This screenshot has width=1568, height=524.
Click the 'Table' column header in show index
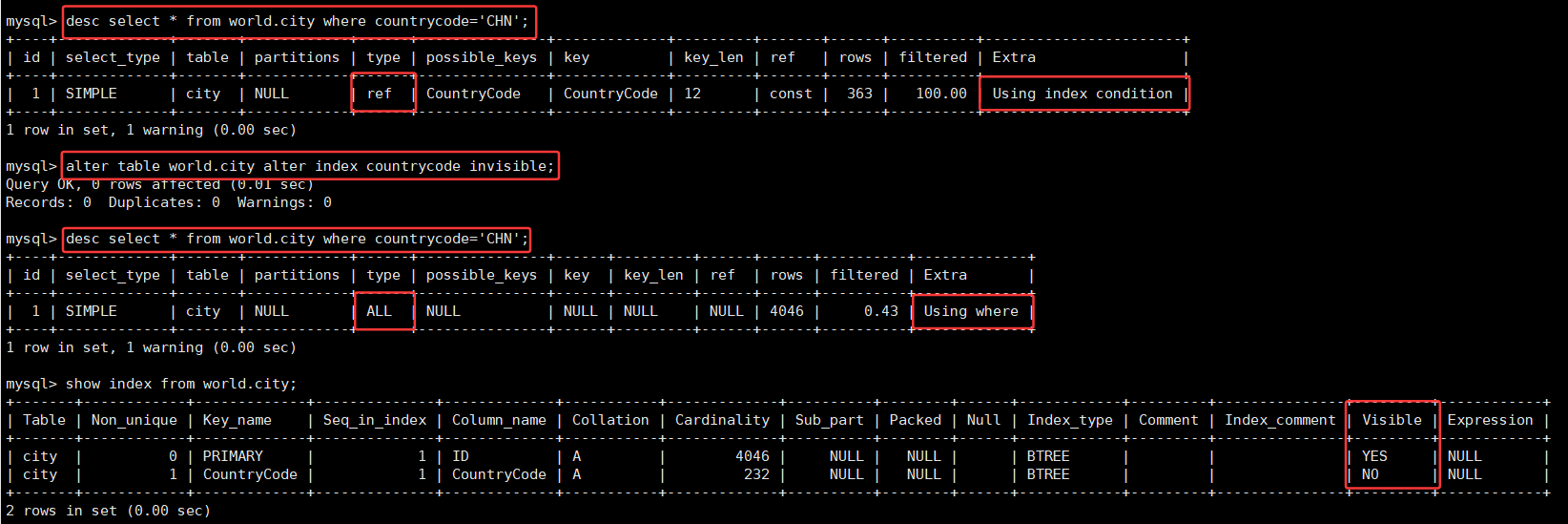44,420
